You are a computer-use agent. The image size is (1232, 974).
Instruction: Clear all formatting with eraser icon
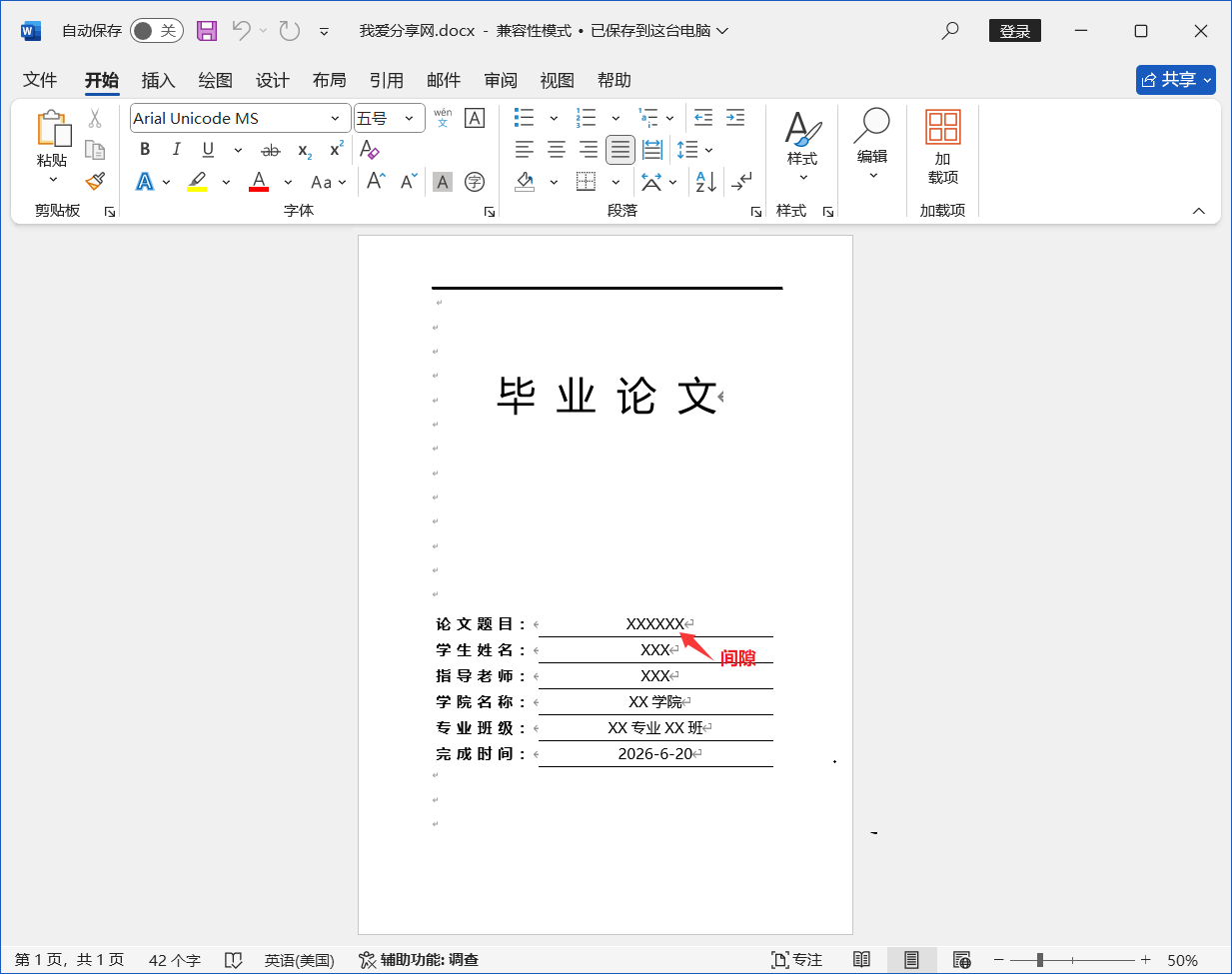click(369, 150)
